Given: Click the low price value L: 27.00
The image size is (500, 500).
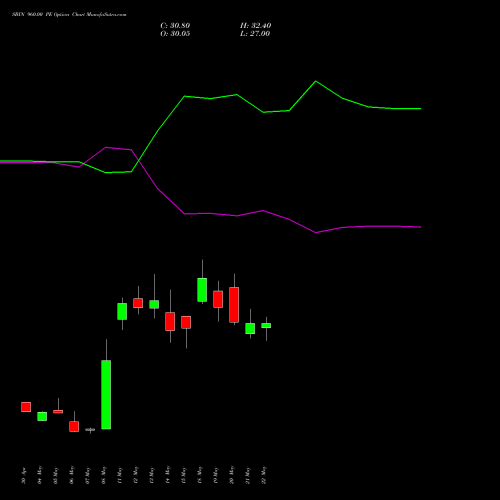Looking at the screenshot, I should 255,34.
